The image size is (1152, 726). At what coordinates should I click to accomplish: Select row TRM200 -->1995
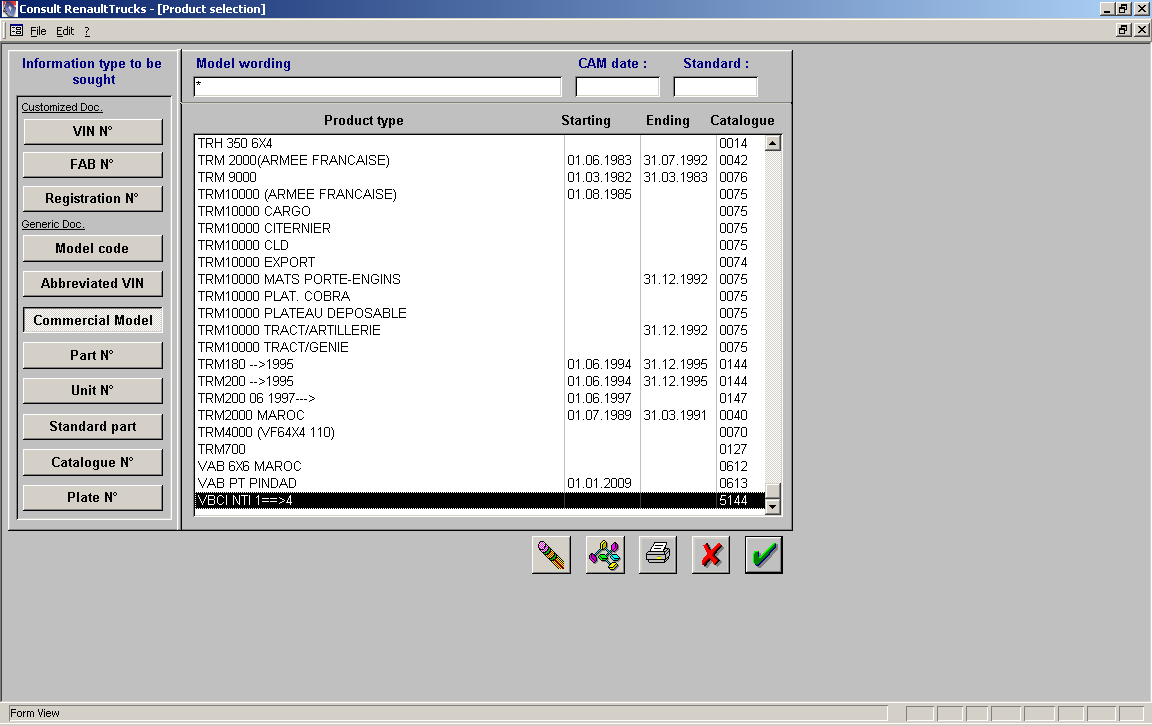click(x=480, y=381)
